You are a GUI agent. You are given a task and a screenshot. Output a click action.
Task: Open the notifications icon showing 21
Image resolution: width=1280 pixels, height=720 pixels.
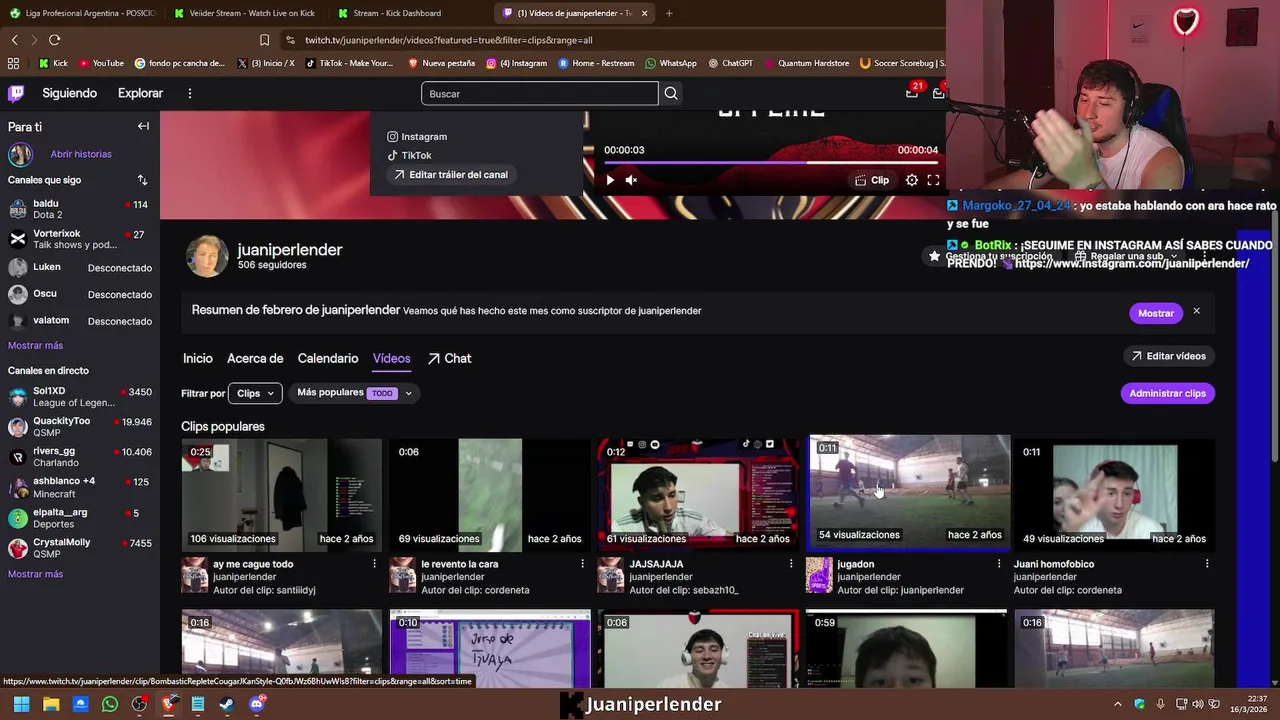[x=912, y=93]
